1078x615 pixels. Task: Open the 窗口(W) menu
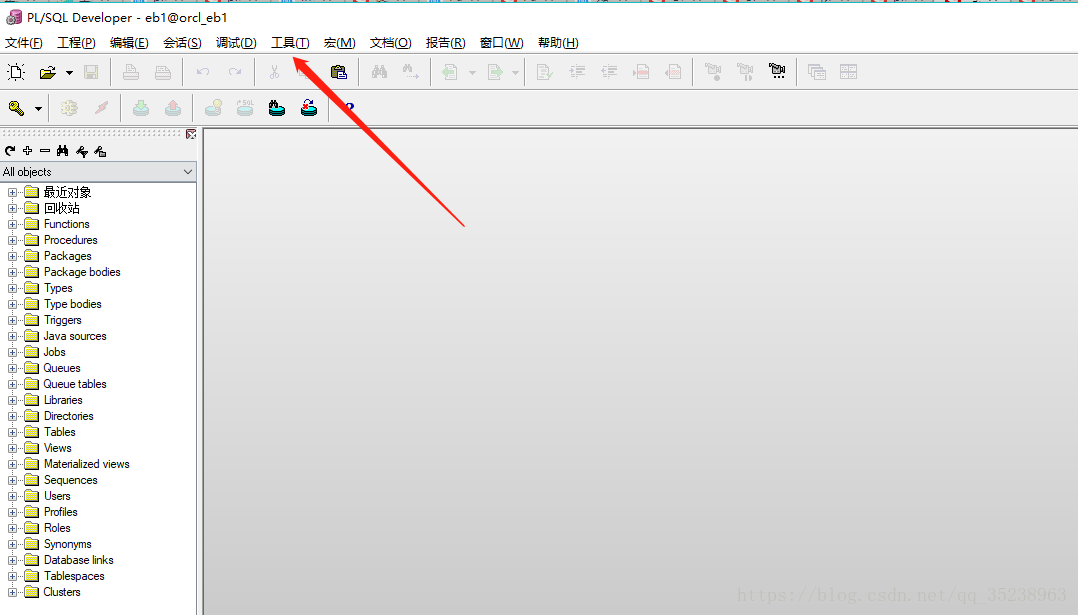click(x=501, y=43)
